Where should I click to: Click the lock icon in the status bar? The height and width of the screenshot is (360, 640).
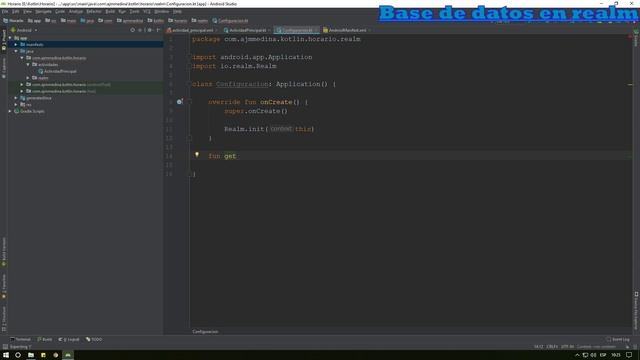(x=627, y=347)
